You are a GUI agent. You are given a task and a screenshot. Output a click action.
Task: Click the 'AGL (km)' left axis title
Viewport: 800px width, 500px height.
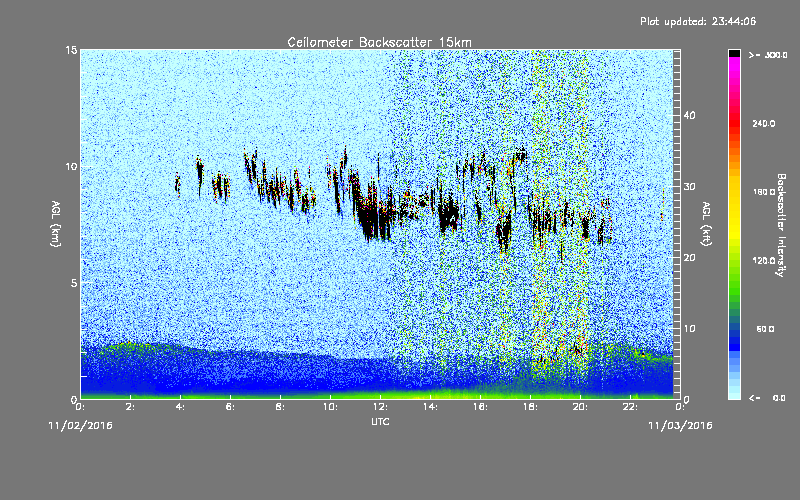click(56, 223)
